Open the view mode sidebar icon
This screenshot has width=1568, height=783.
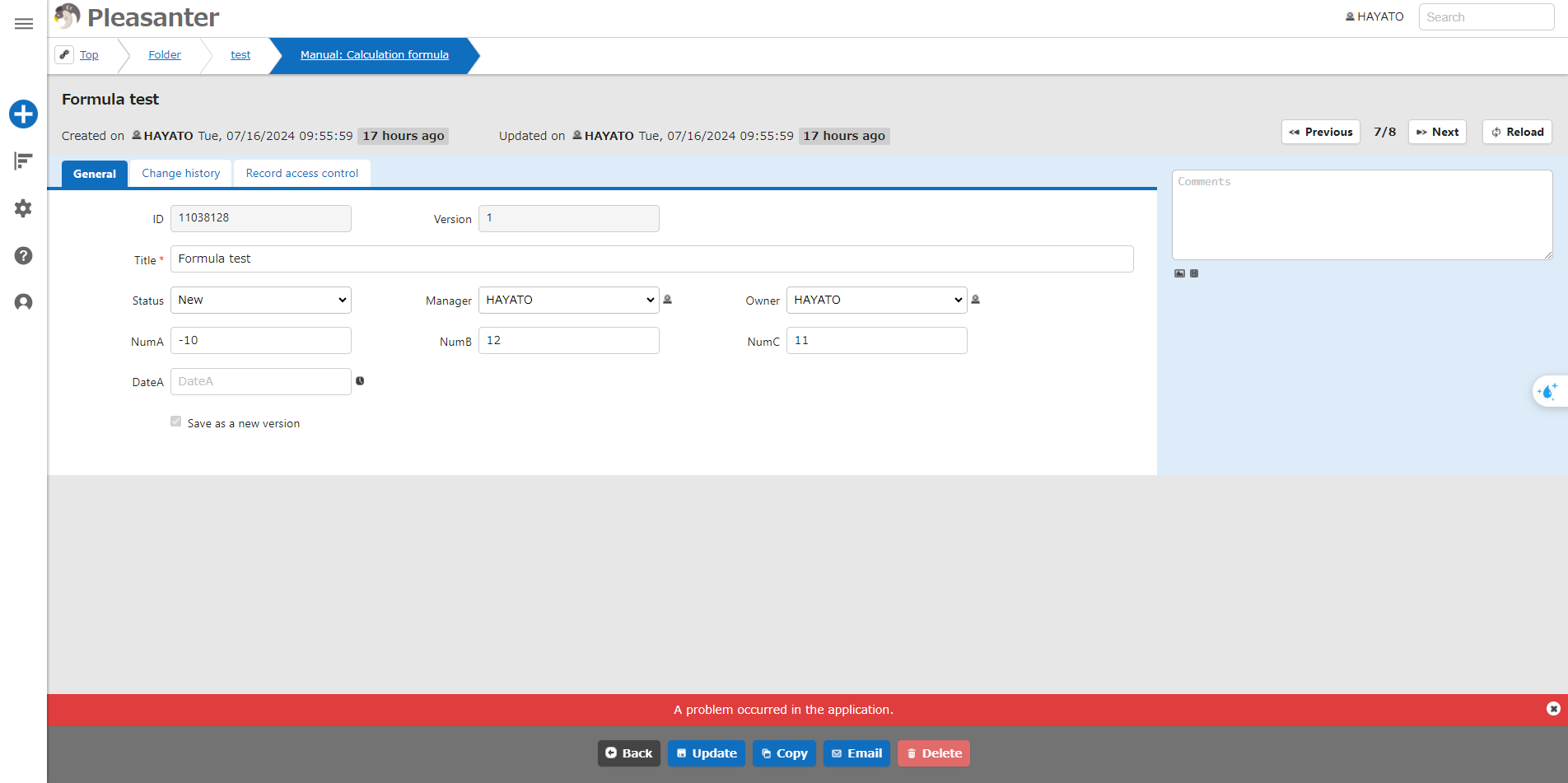(x=24, y=161)
